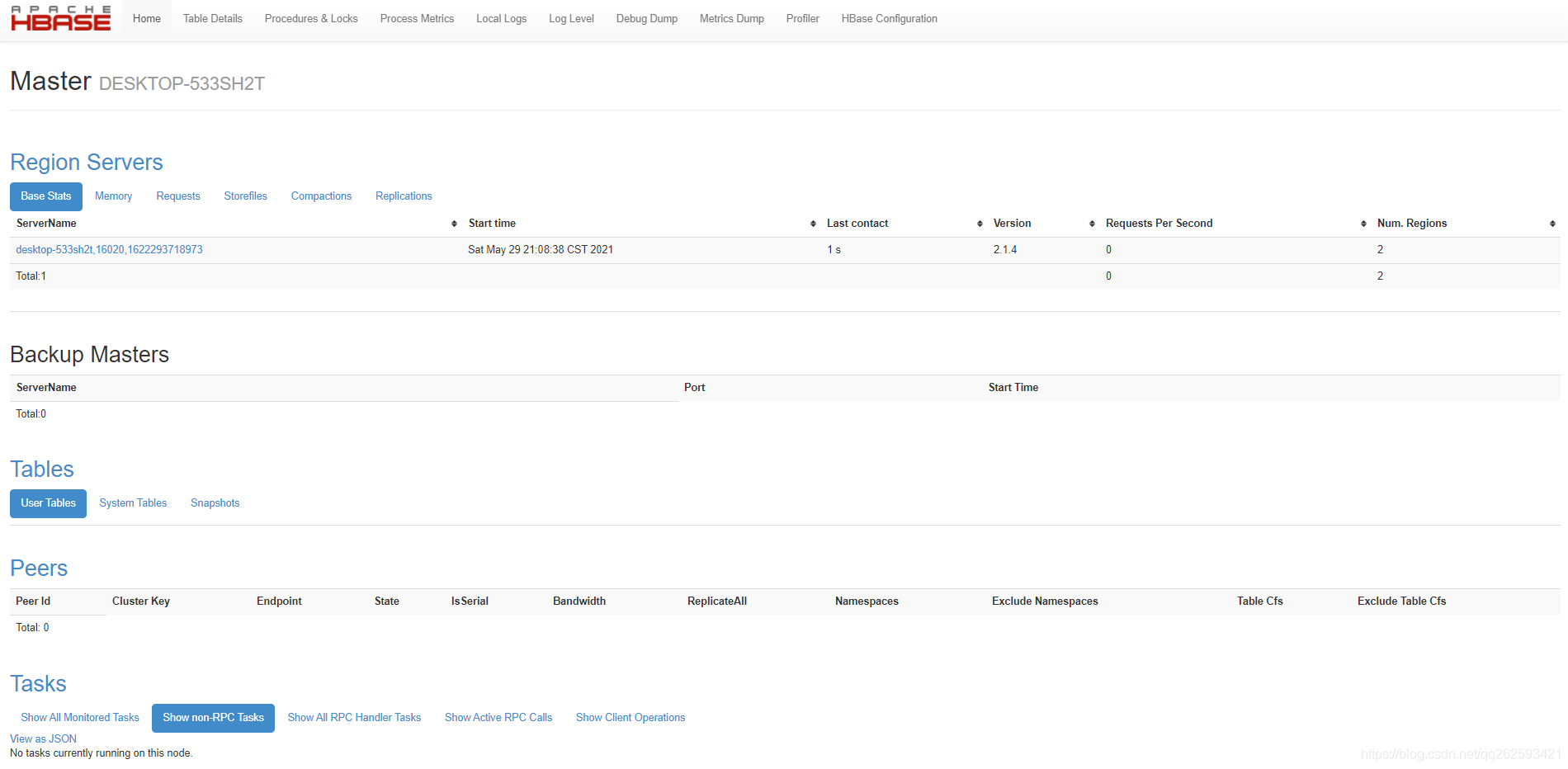Click the Exclude Table Cfs column header
Image resolution: width=1568 pixels, height=769 pixels.
[1401, 602]
